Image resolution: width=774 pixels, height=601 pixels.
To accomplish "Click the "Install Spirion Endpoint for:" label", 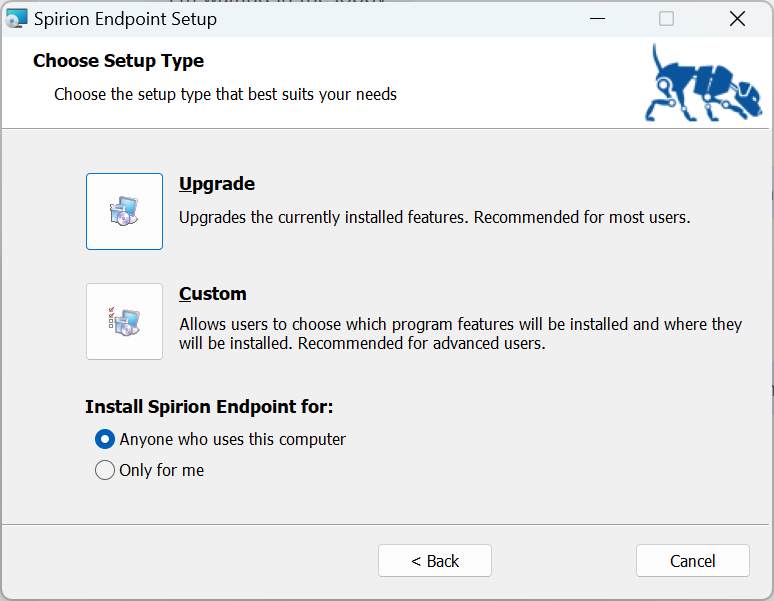I will pos(209,407).
